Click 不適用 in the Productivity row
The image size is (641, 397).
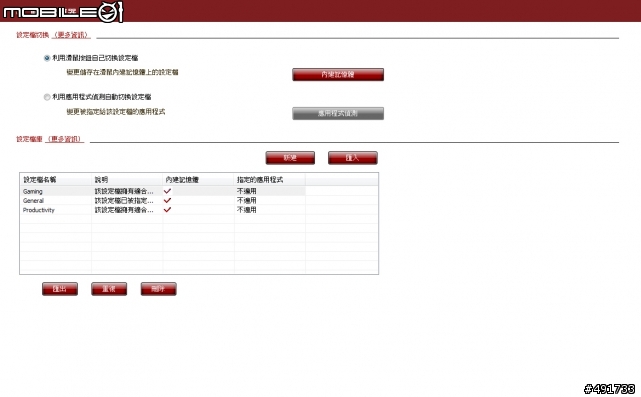coord(247,210)
